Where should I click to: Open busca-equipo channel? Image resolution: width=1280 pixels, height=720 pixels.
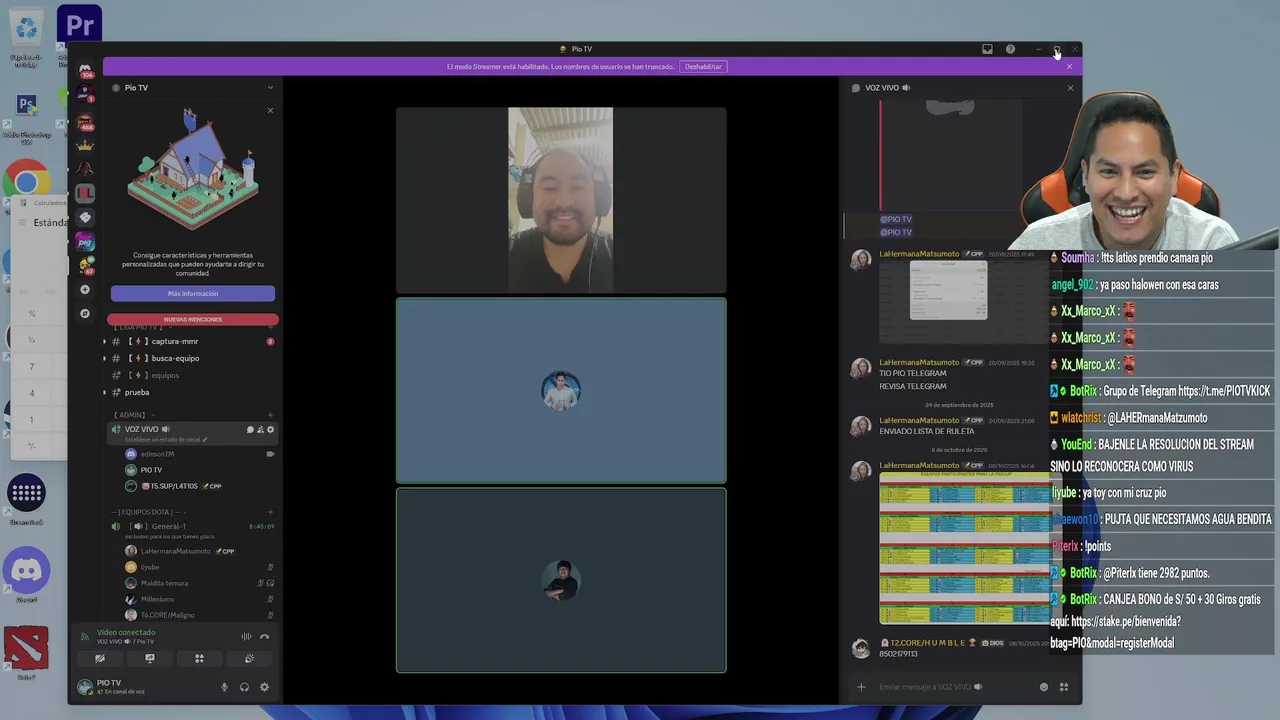(192, 358)
